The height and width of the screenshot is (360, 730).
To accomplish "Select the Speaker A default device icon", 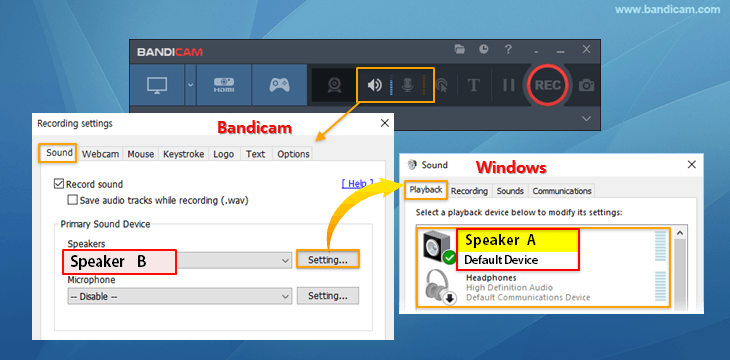I will click(438, 248).
